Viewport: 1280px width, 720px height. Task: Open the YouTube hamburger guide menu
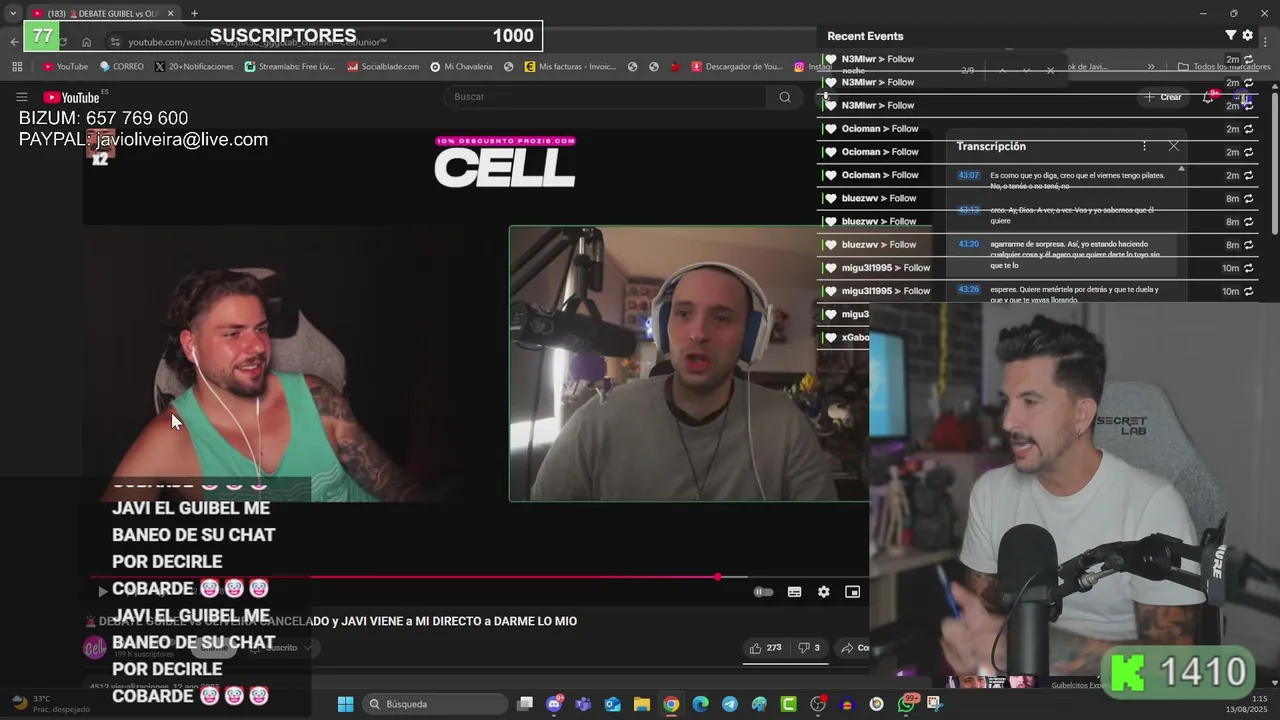pyautogui.click(x=21, y=97)
